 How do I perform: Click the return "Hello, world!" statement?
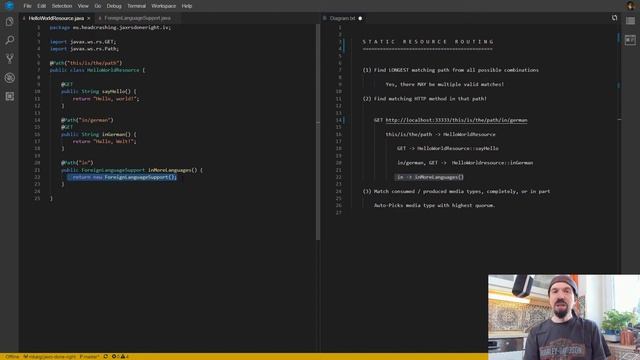[x=106, y=99]
